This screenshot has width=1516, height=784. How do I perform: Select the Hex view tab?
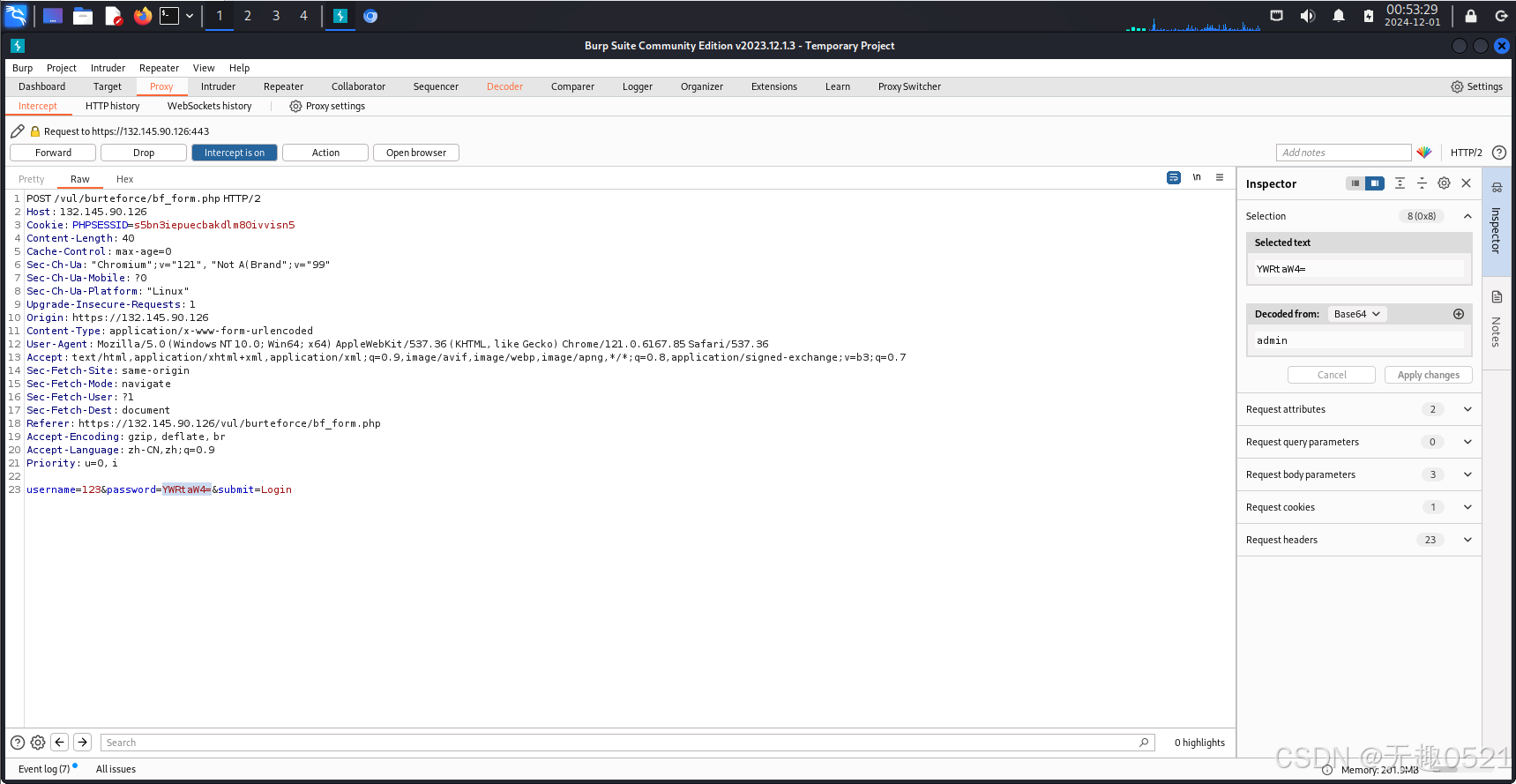pyautogui.click(x=124, y=179)
